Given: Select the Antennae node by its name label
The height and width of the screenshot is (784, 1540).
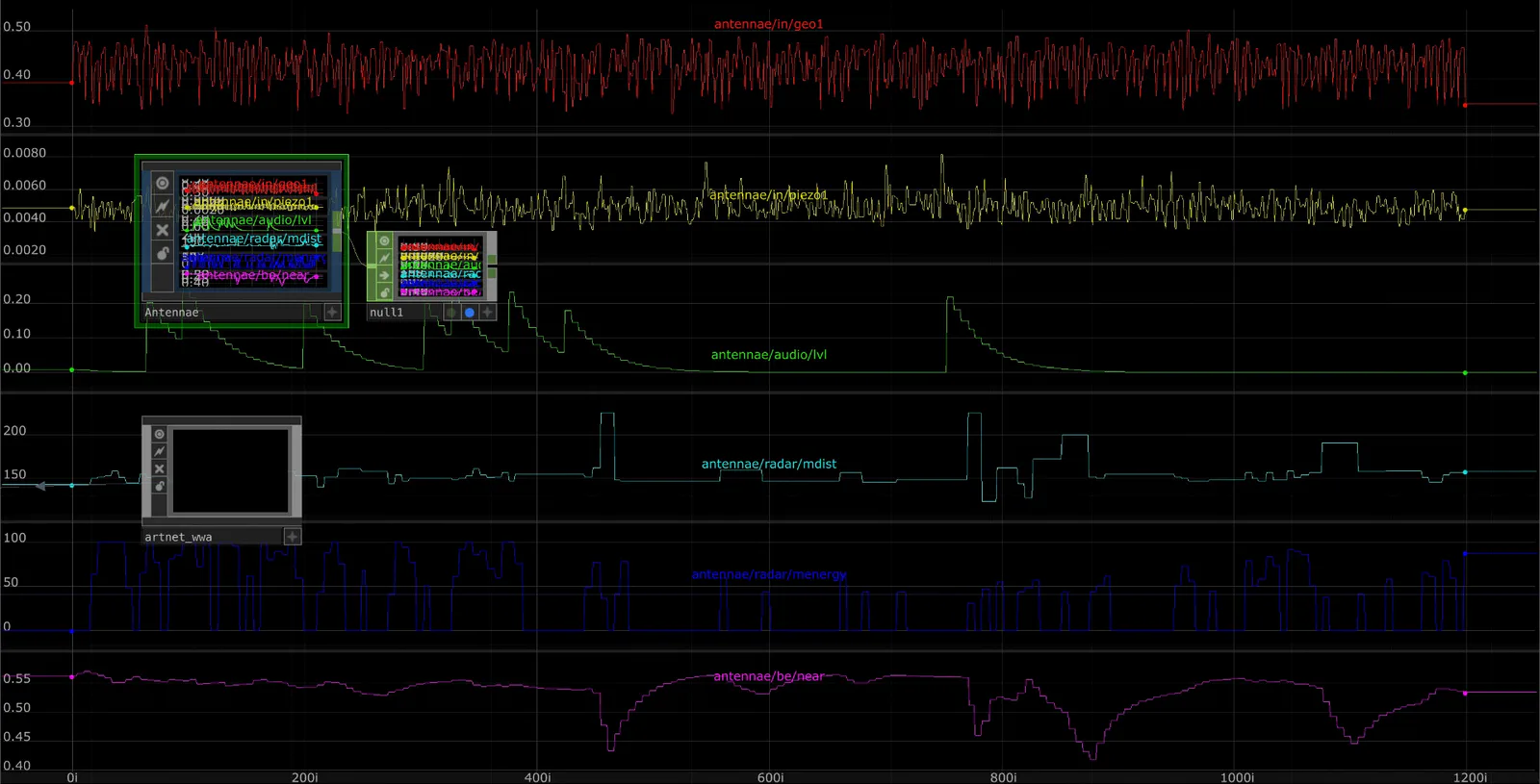Looking at the screenshot, I should point(171,313).
